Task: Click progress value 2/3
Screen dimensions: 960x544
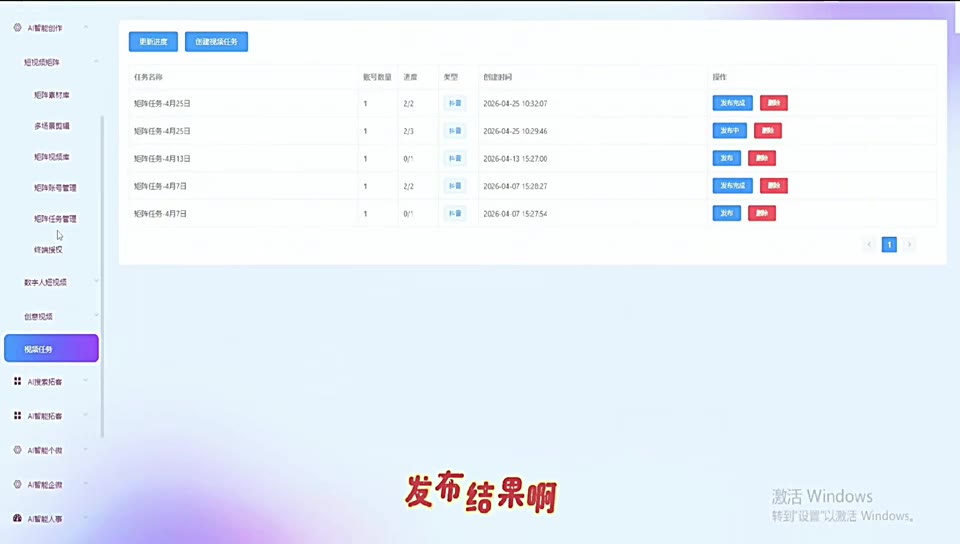Action: click(x=408, y=131)
